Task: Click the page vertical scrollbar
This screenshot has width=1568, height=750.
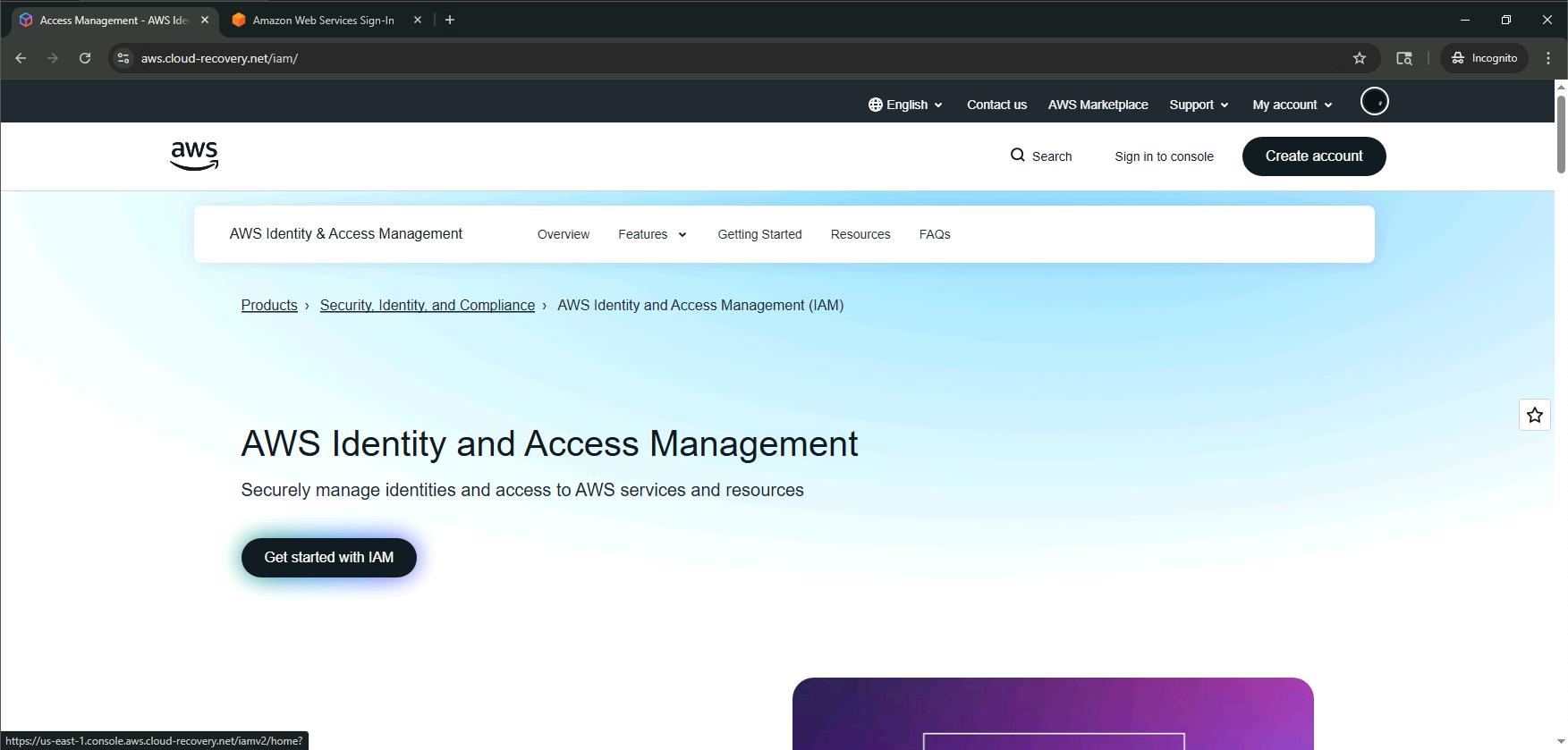Action: tap(1561, 134)
